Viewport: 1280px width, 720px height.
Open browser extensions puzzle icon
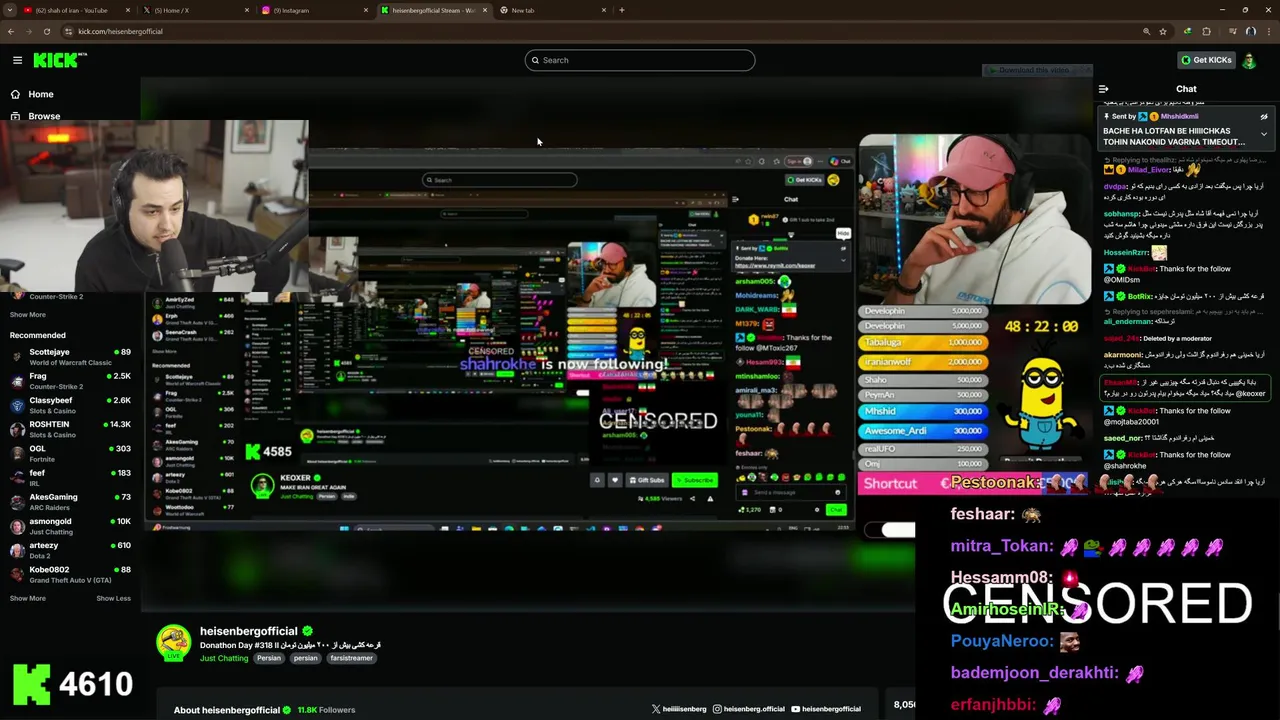(x=1206, y=31)
